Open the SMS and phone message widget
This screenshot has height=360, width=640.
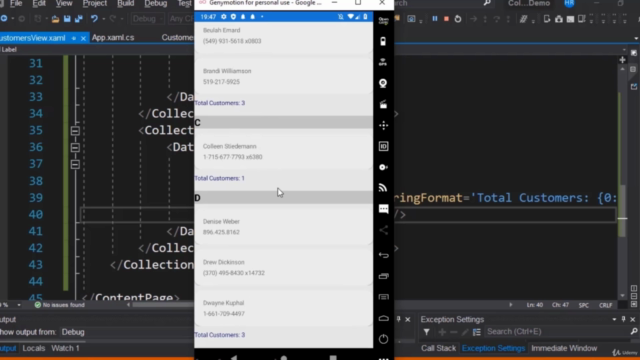(383, 209)
